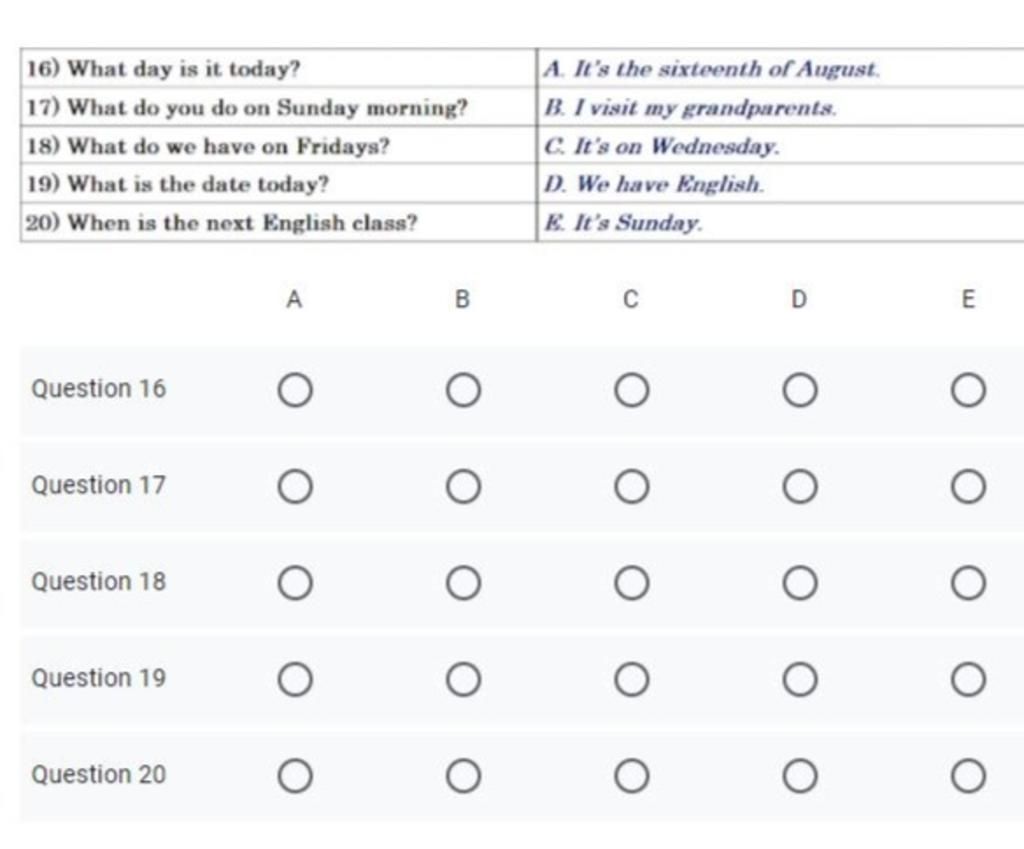Choose option E for Question 20
1024x849 pixels.
click(x=967, y=776)
